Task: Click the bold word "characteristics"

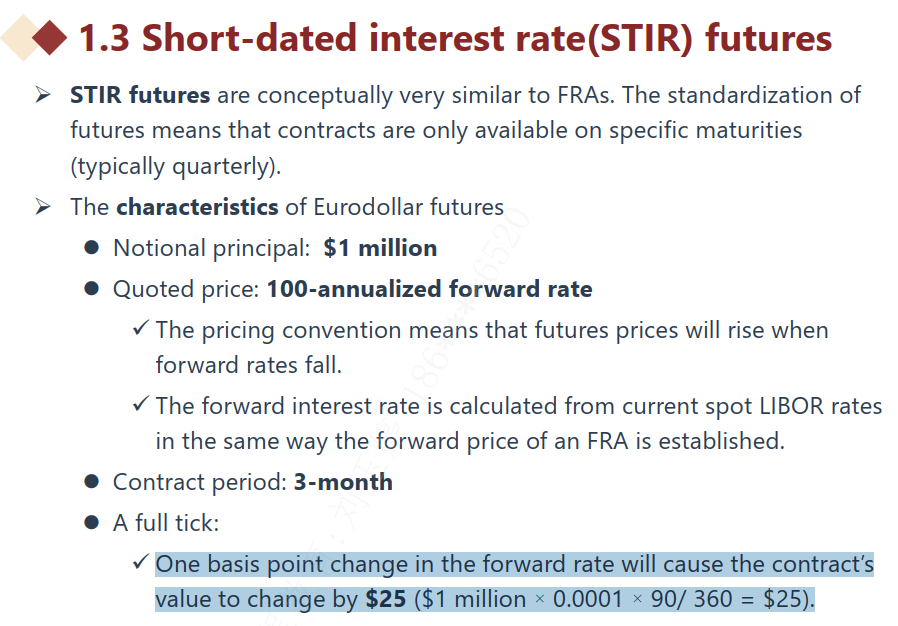Action: tap(197, 208)
